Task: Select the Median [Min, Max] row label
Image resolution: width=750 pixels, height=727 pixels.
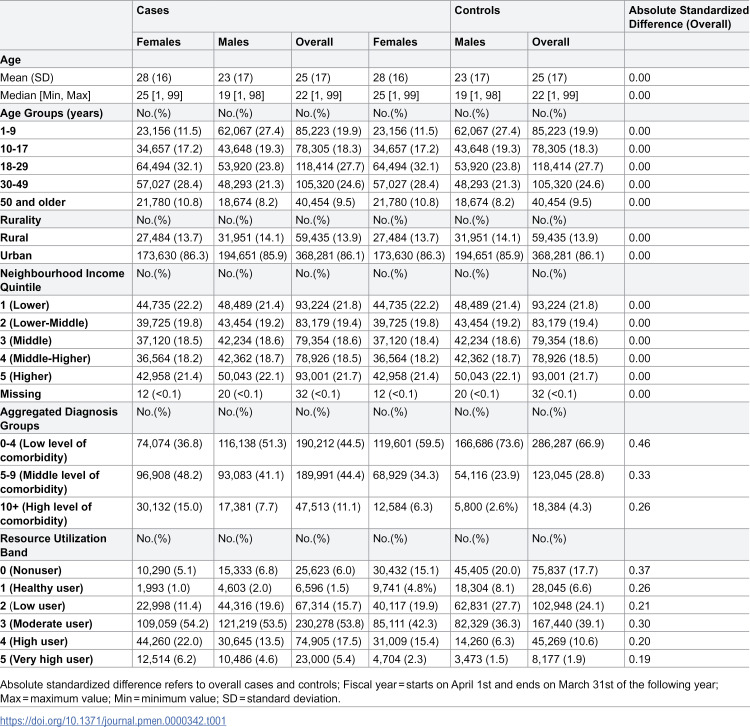Action: pyautogui.click(x=45, y=95)
